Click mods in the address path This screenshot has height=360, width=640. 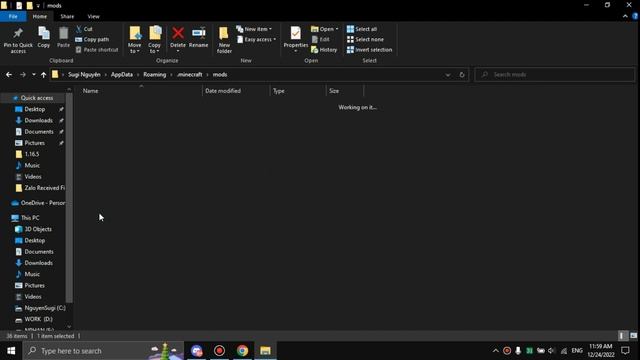click(220, 75)
